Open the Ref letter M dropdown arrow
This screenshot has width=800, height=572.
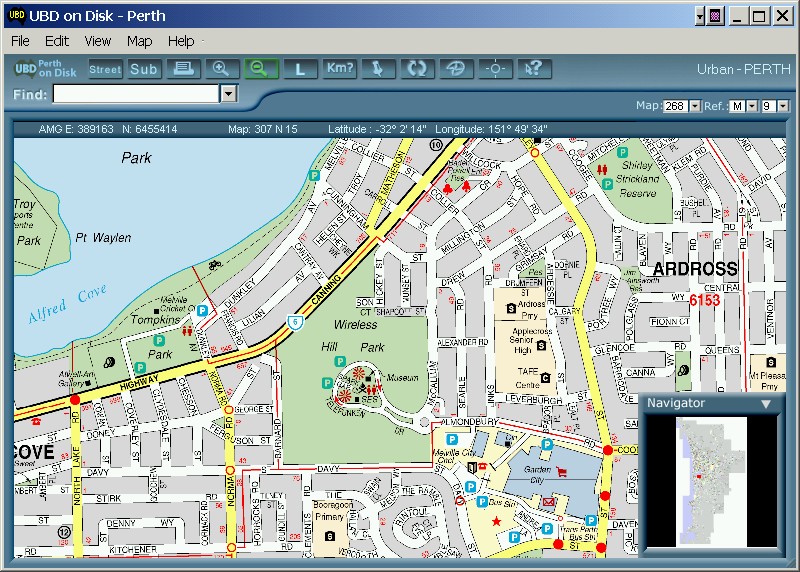point(752,106)
